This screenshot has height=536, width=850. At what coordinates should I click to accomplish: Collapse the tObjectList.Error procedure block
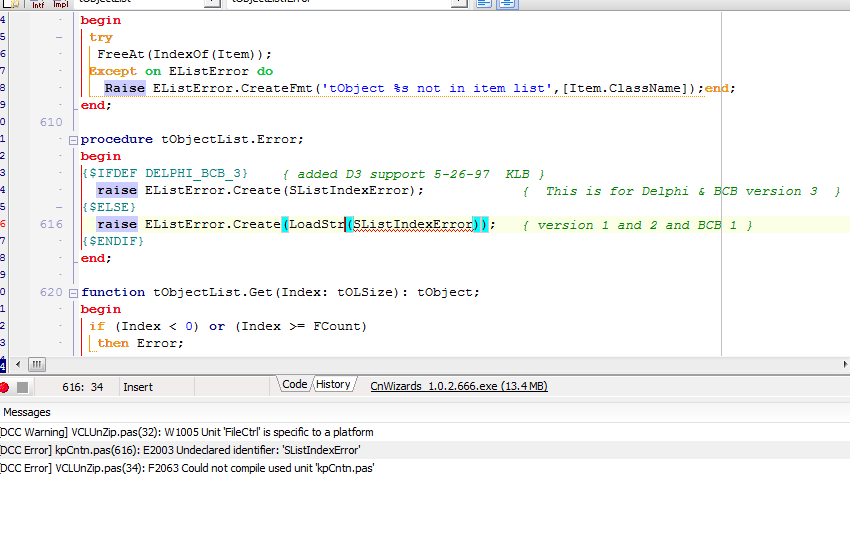(73, 140)
